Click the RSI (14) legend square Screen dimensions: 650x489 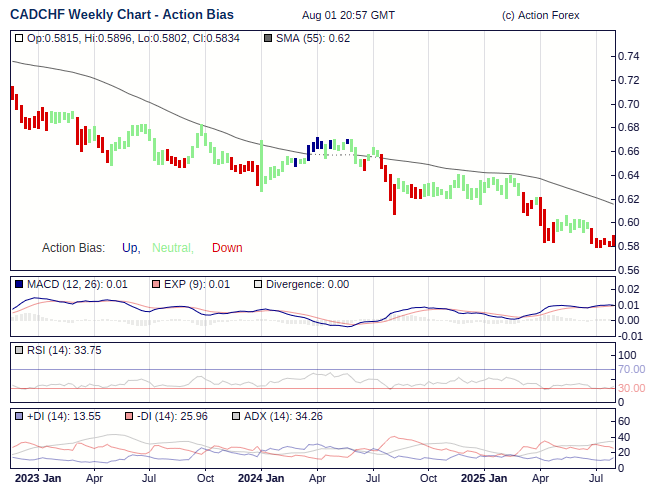[x=20, y=350]
